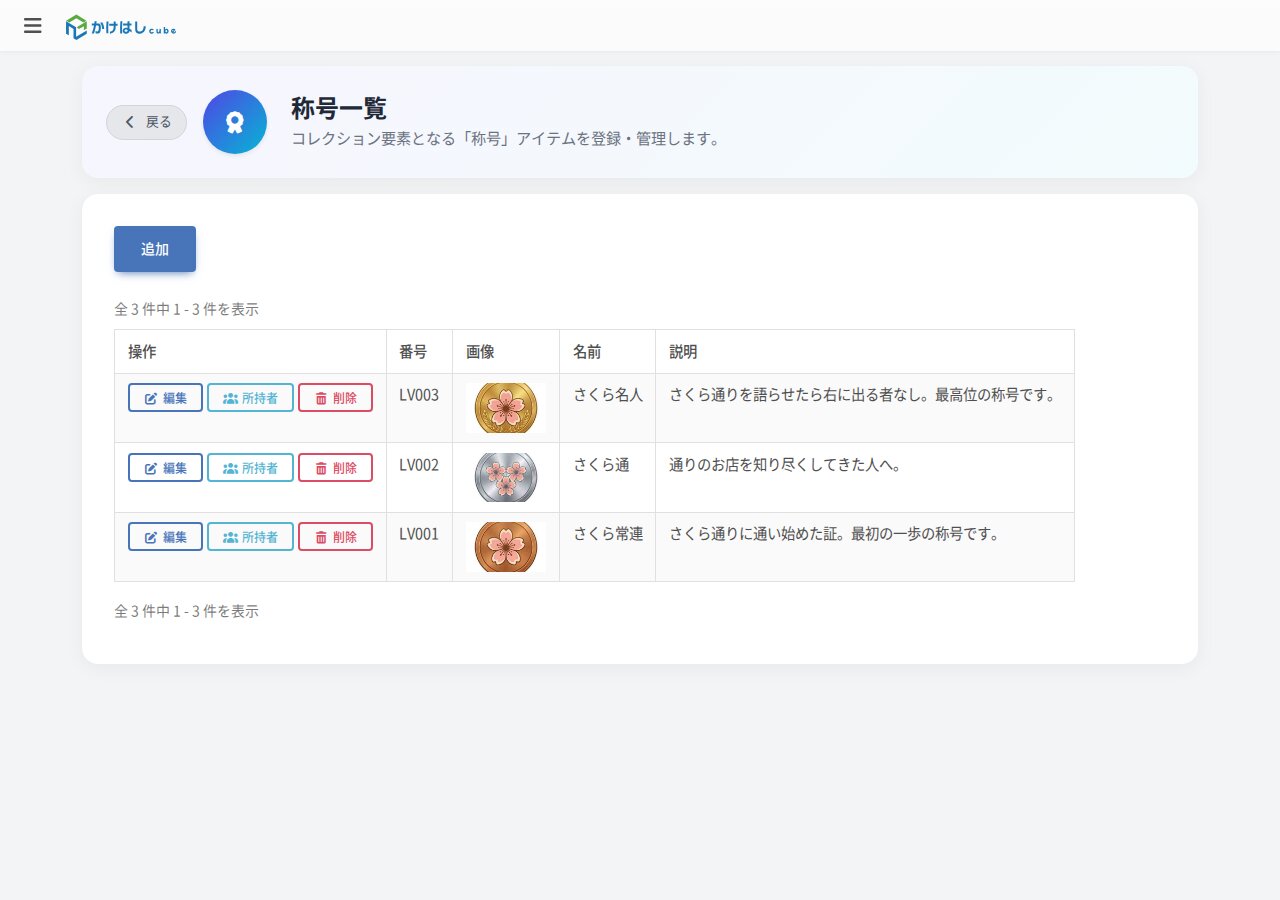Show holders of LV003 さくら名人
Viewport: 1280px width, 900px height.
[250, 398]
